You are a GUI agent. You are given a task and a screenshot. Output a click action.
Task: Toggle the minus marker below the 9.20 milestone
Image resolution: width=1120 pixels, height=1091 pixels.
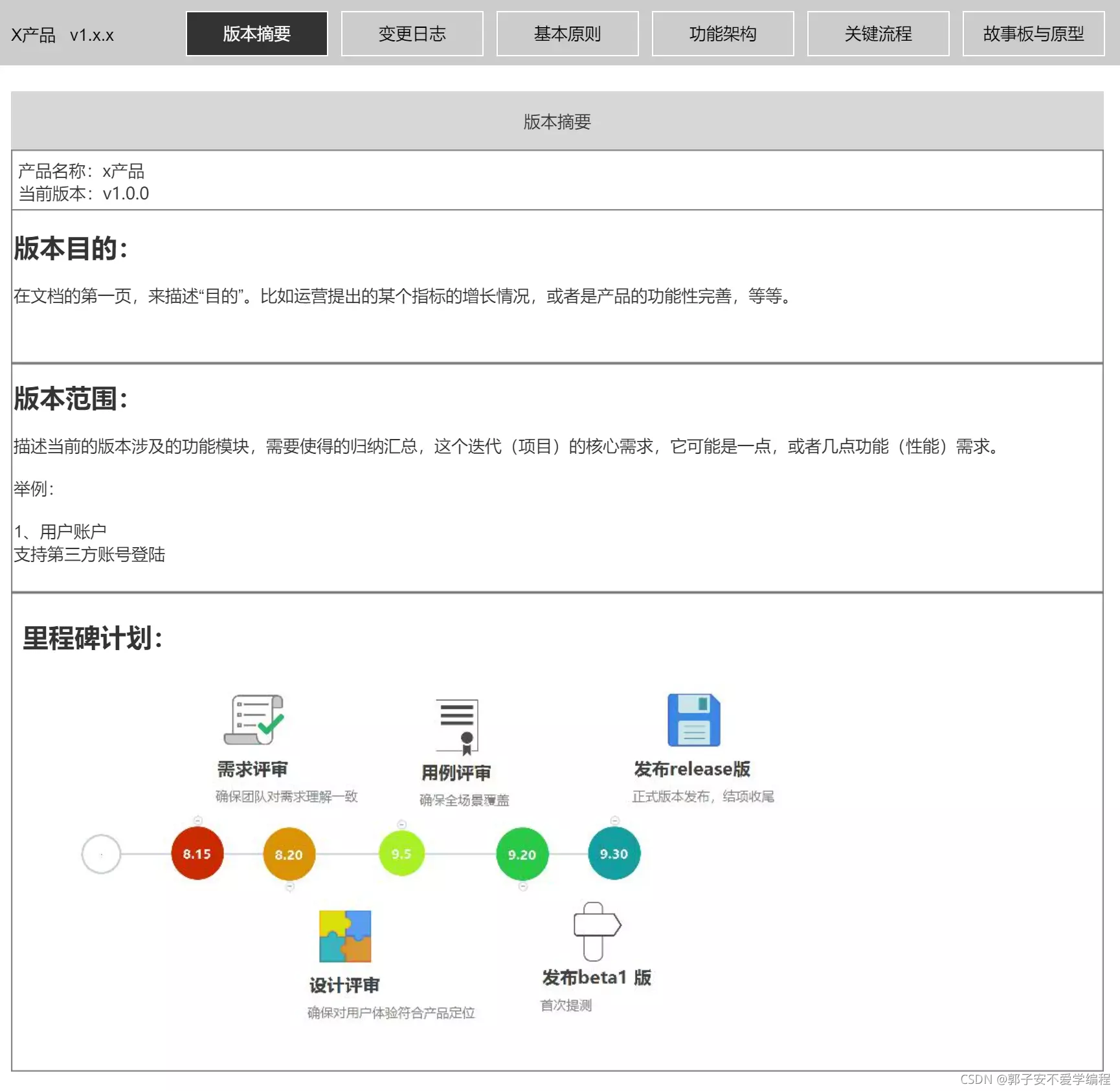coord(522,888)
